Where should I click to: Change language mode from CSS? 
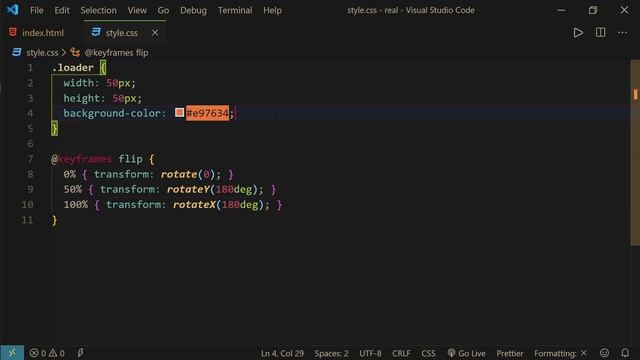click(428, 353)
